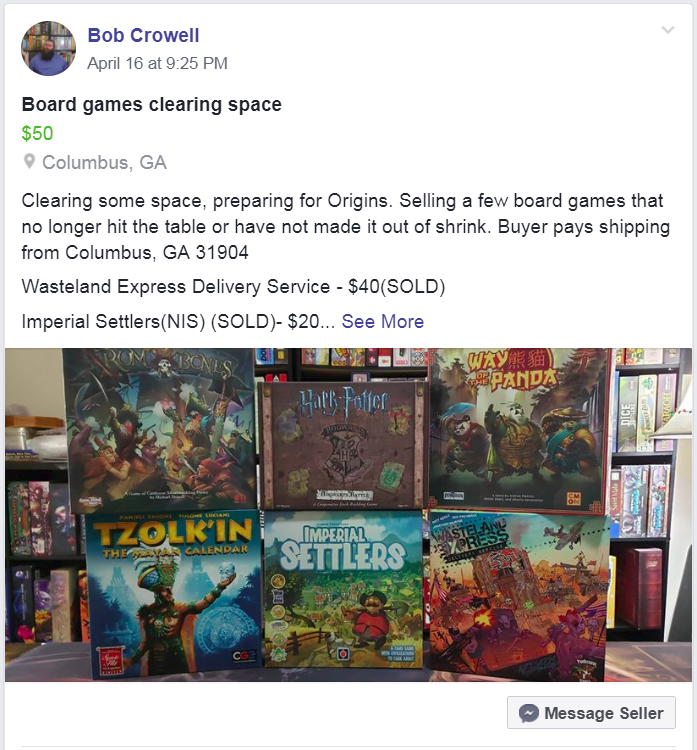
Task: Open Bob Crowell's profile picture
Action: pyautogui.click(x=48, y=48)
